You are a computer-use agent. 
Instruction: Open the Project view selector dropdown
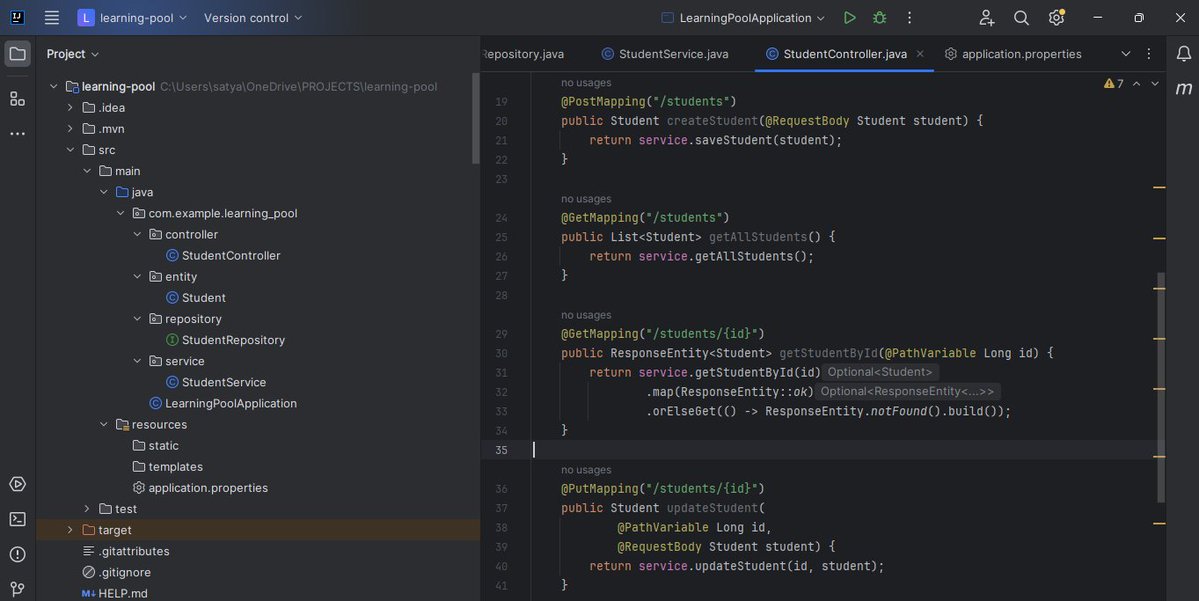pos(73,54)
